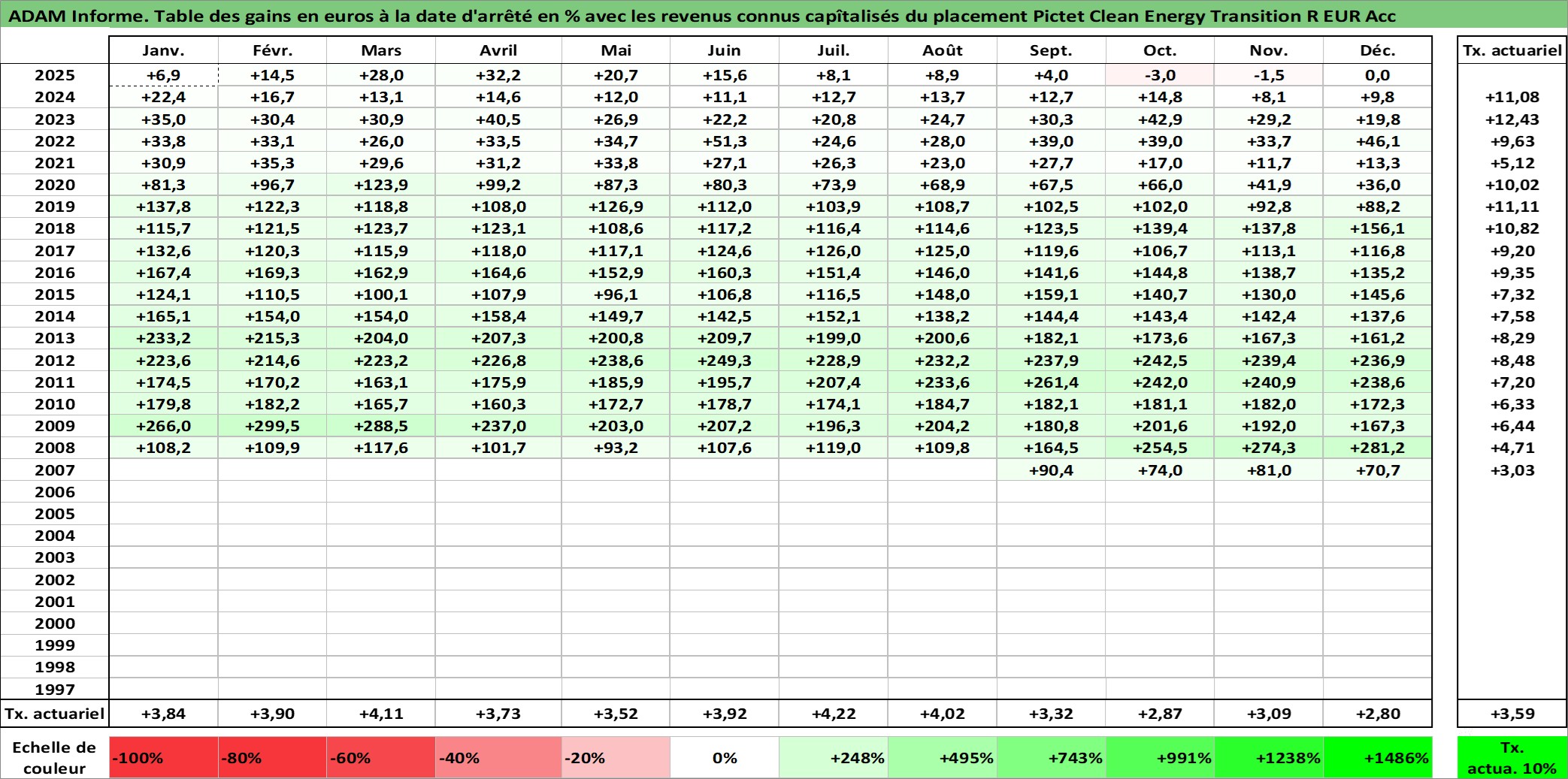
Task: Select the Sept. column header
Action: pyautogui.click(x=1051, y=50)
